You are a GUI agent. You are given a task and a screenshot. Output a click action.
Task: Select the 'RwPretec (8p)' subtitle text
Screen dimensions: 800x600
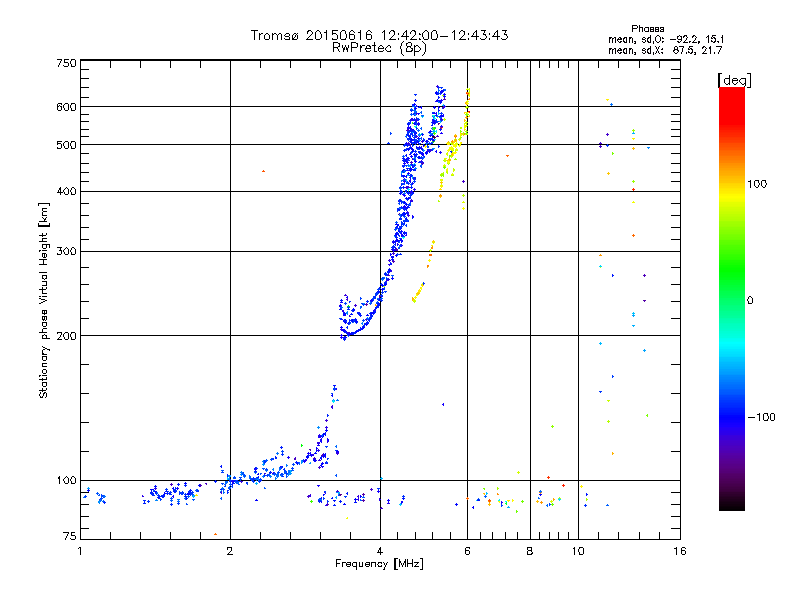coord(379,48)
